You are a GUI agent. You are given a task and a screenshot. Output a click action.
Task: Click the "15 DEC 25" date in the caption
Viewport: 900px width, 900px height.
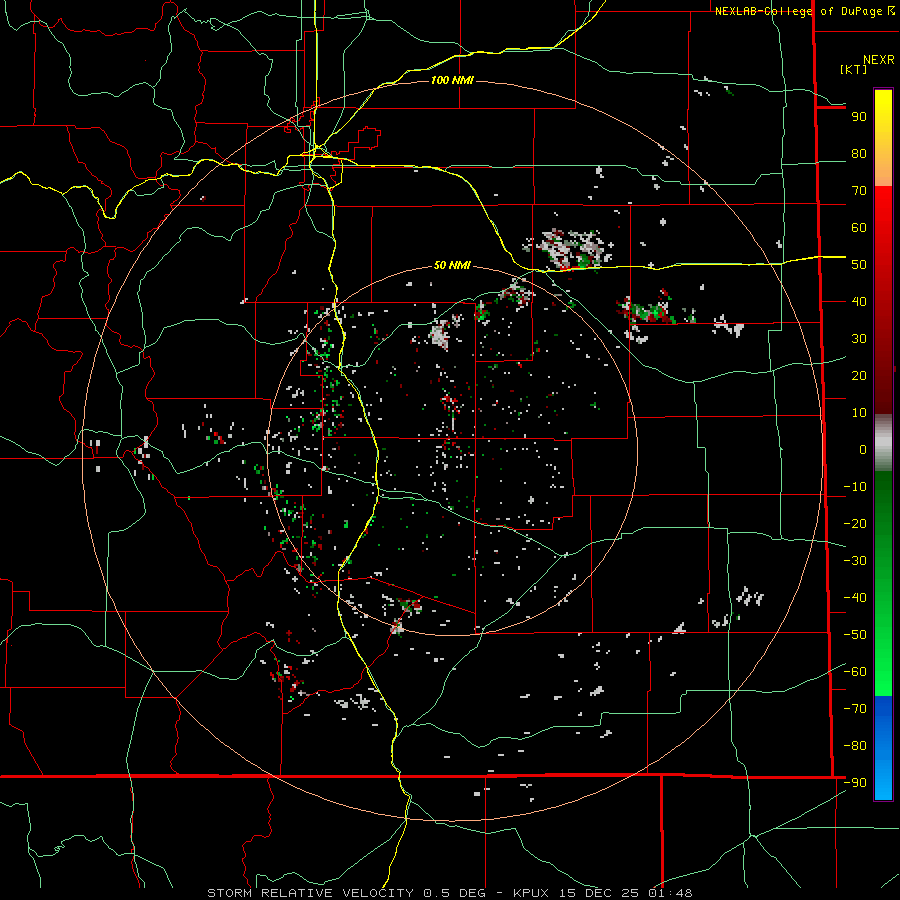600,893
